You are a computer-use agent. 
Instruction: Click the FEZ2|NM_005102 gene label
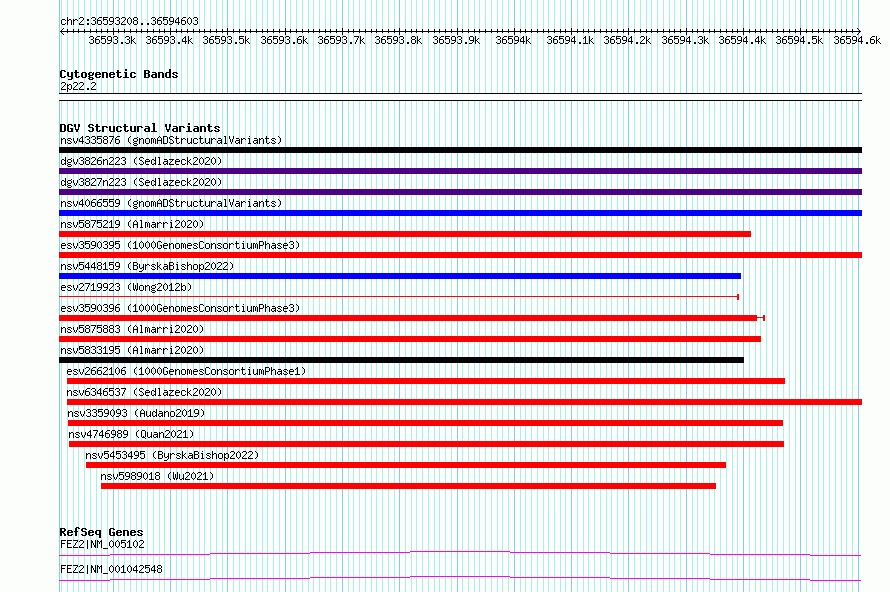[x=102, y=544]
